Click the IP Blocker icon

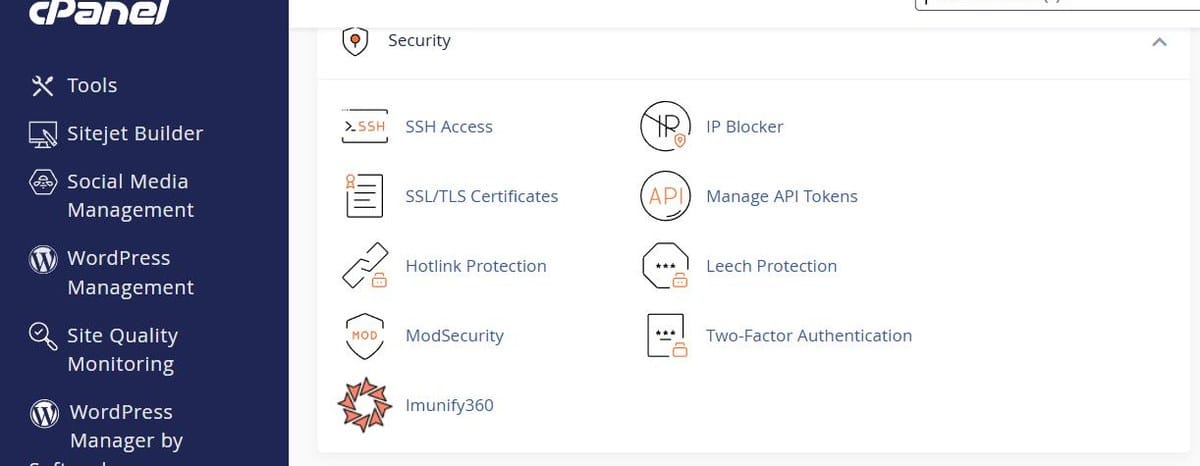665,127
